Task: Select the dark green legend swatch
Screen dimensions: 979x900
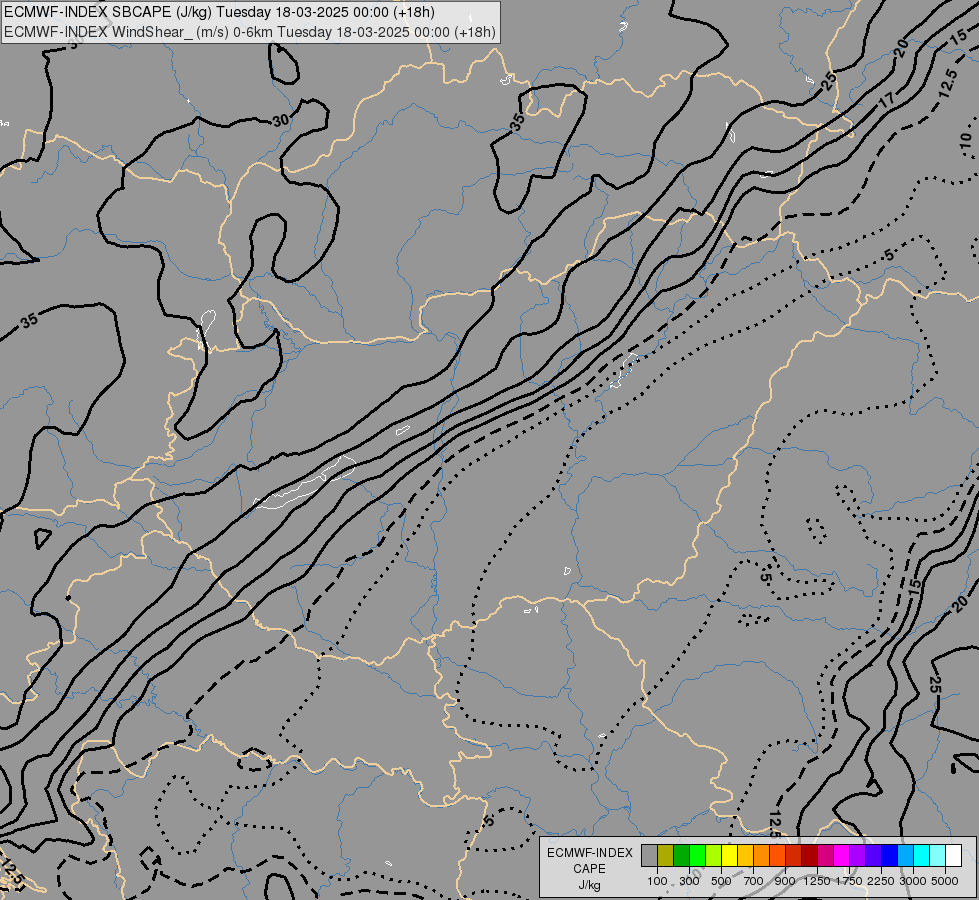Action: point(681,855)
